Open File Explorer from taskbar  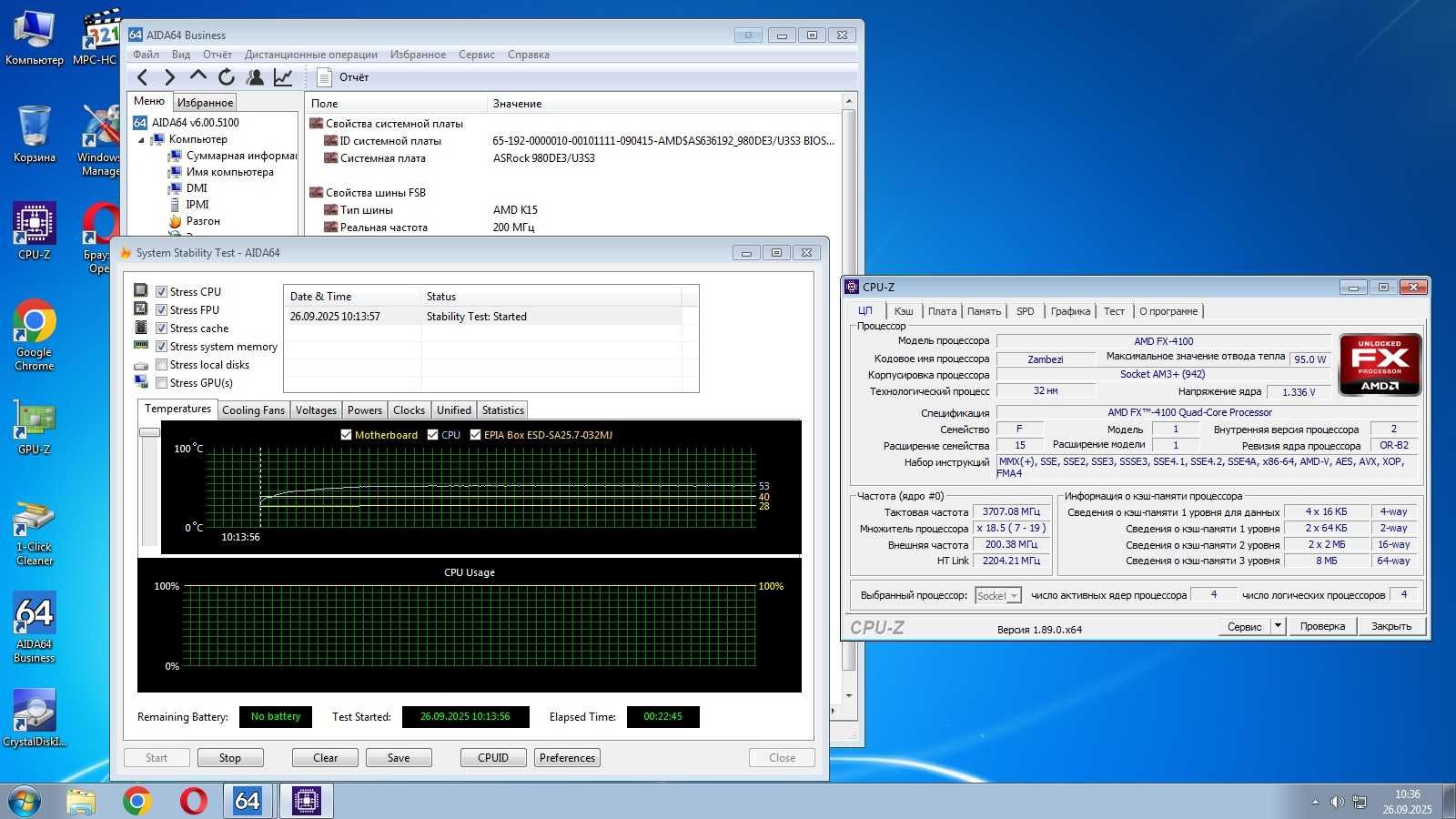(81, 801)
